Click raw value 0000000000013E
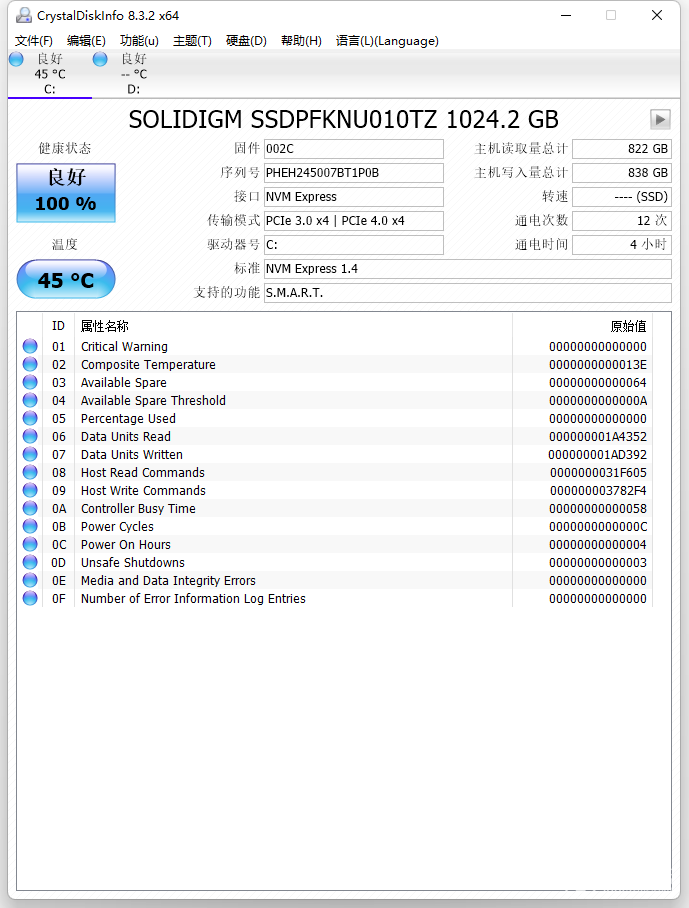This screenshot has width=689, height=908. click(x=598, y=364)
